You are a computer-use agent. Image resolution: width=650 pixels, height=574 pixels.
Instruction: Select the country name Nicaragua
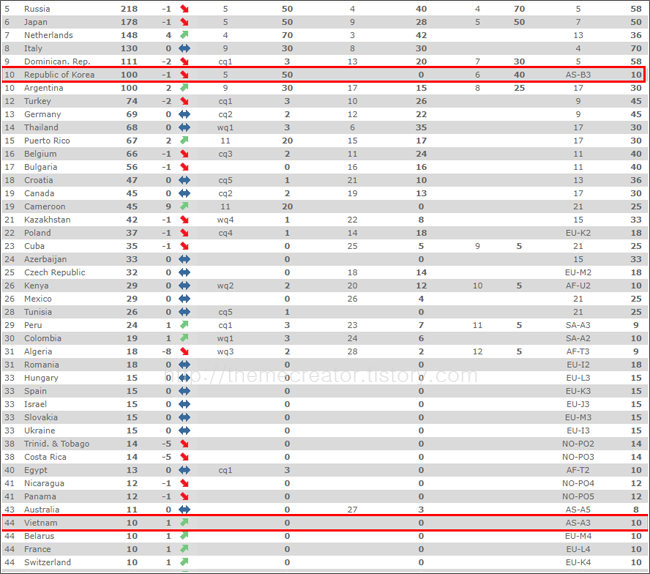pos(44,484)
